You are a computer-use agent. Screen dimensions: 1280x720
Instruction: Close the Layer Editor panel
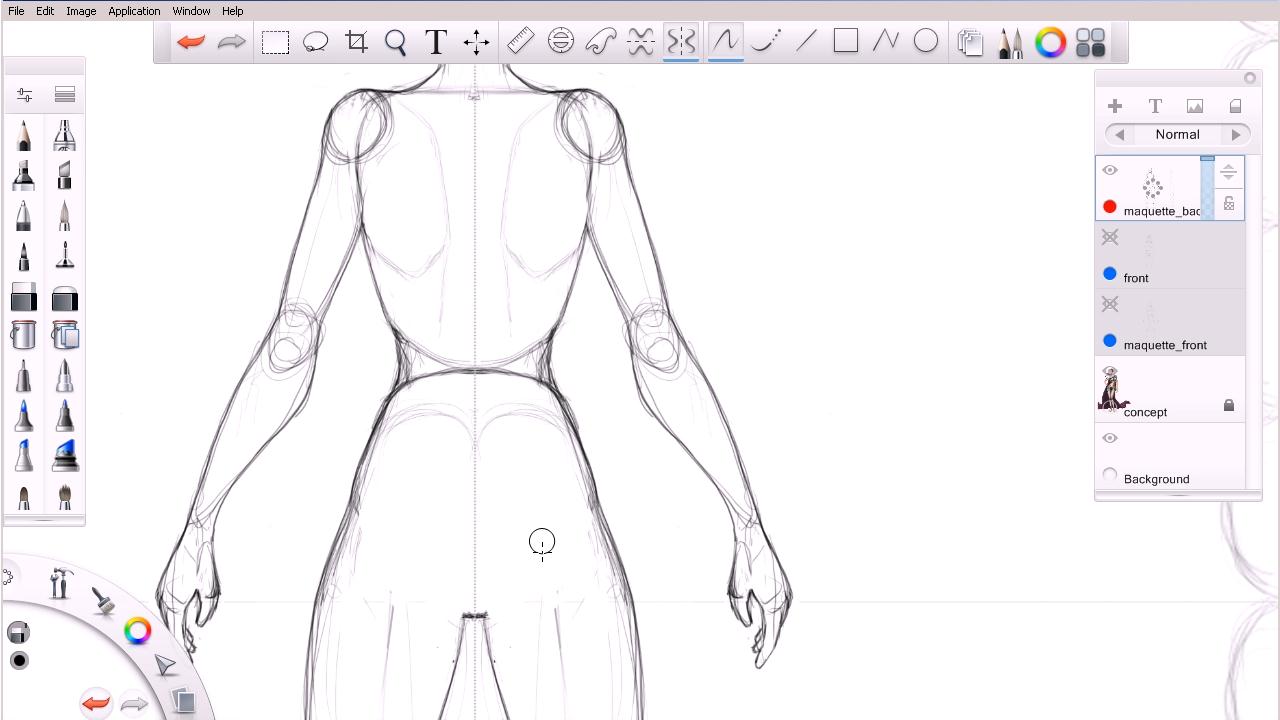coord(1250,78)
